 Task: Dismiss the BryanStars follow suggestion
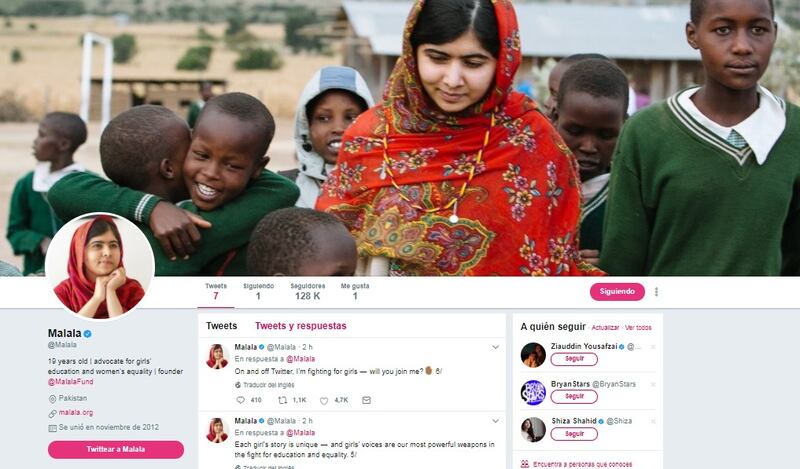653,384
